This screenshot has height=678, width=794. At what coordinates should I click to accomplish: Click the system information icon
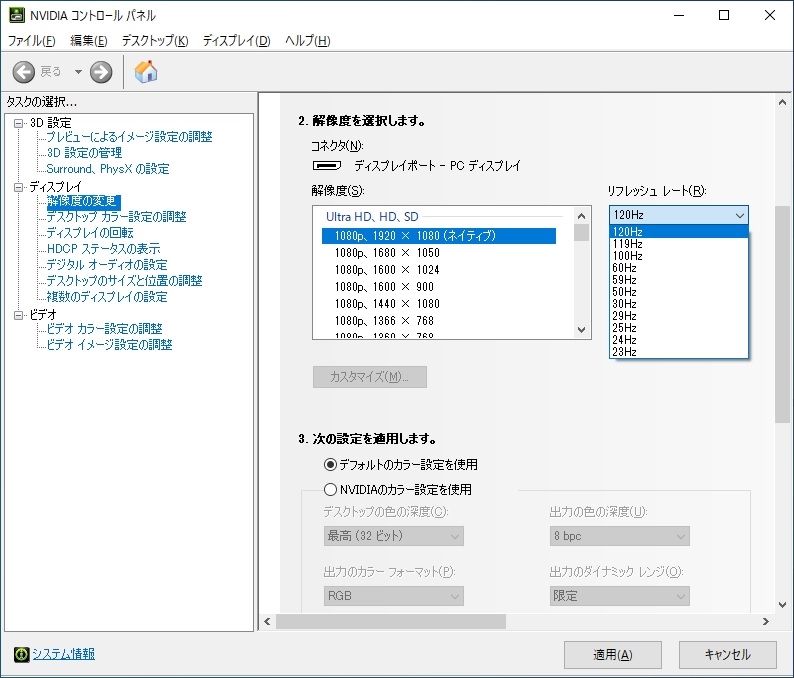pos(21,654)
